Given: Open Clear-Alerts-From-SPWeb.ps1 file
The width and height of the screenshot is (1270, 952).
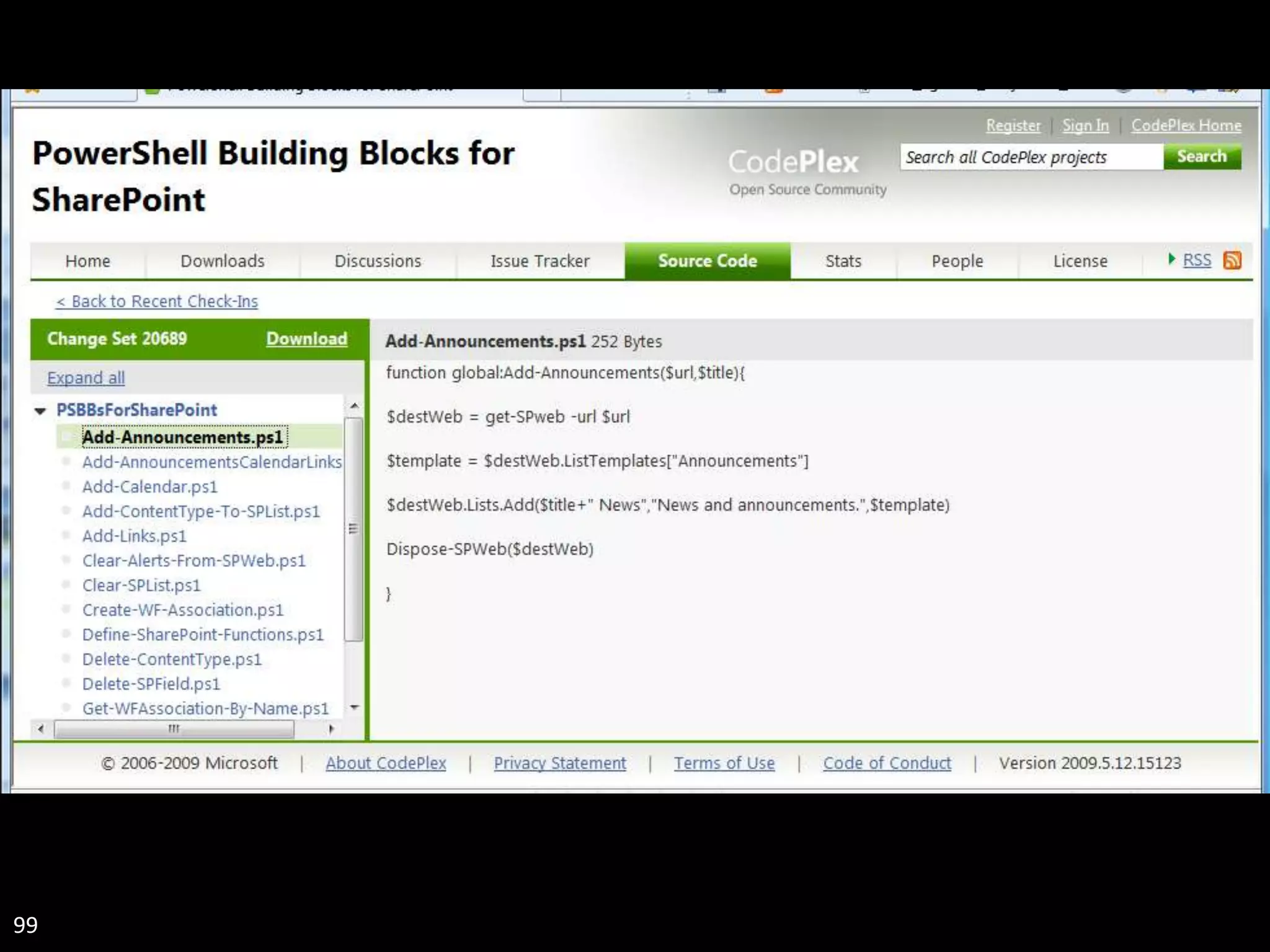Looking at the screenshot, I should 194,561.
